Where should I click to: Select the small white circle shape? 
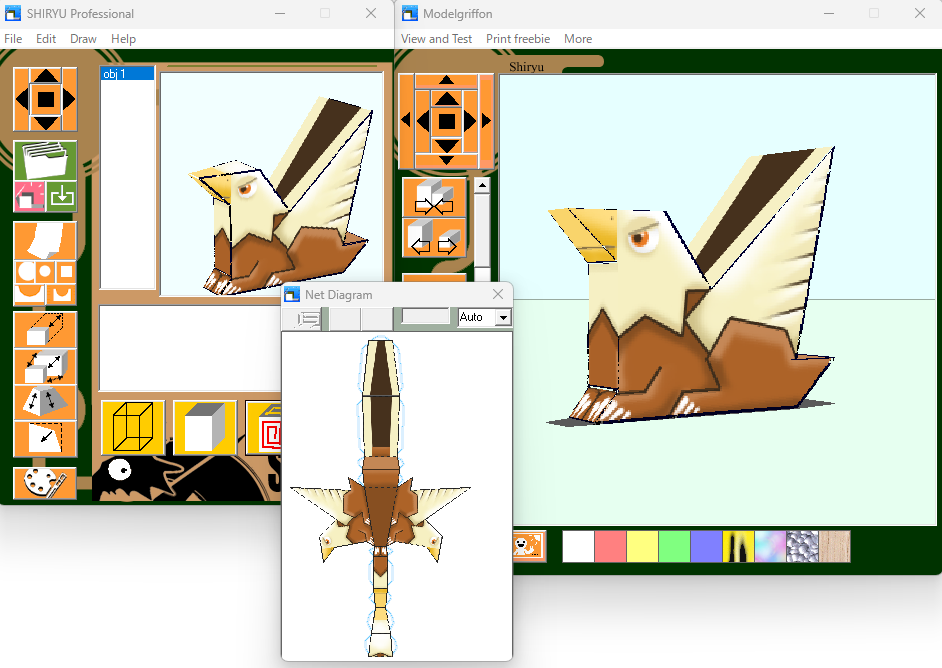(x=44, y=272)
